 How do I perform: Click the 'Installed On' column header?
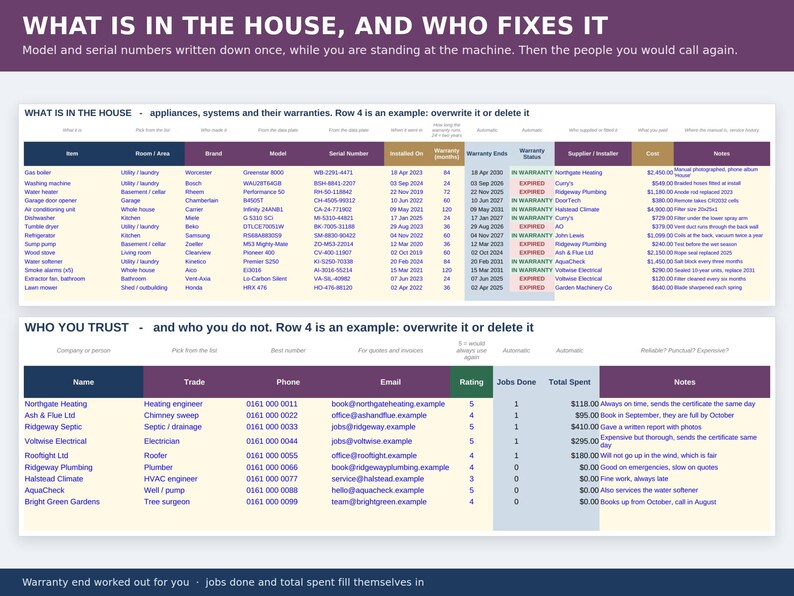(406, 153)
